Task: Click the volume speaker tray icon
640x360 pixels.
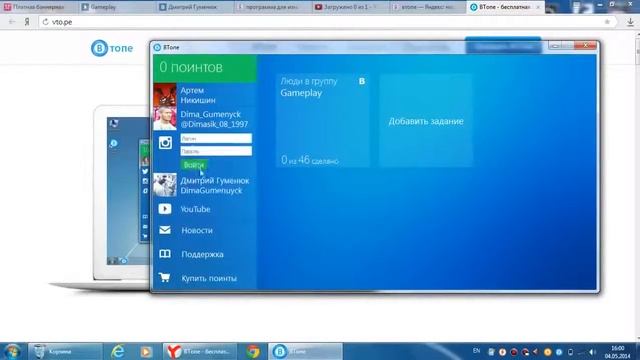Action: [592, 352]
